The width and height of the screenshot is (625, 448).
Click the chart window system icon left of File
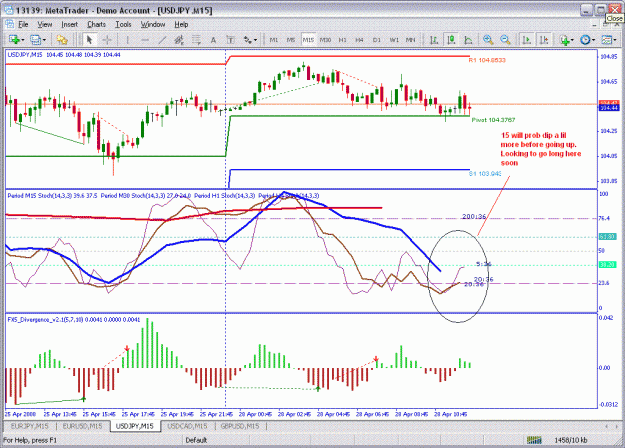(x=10, y=24)
